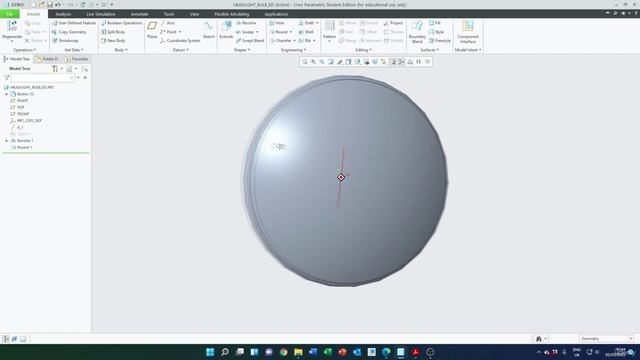Create a New Body

[x=113, y=41]
